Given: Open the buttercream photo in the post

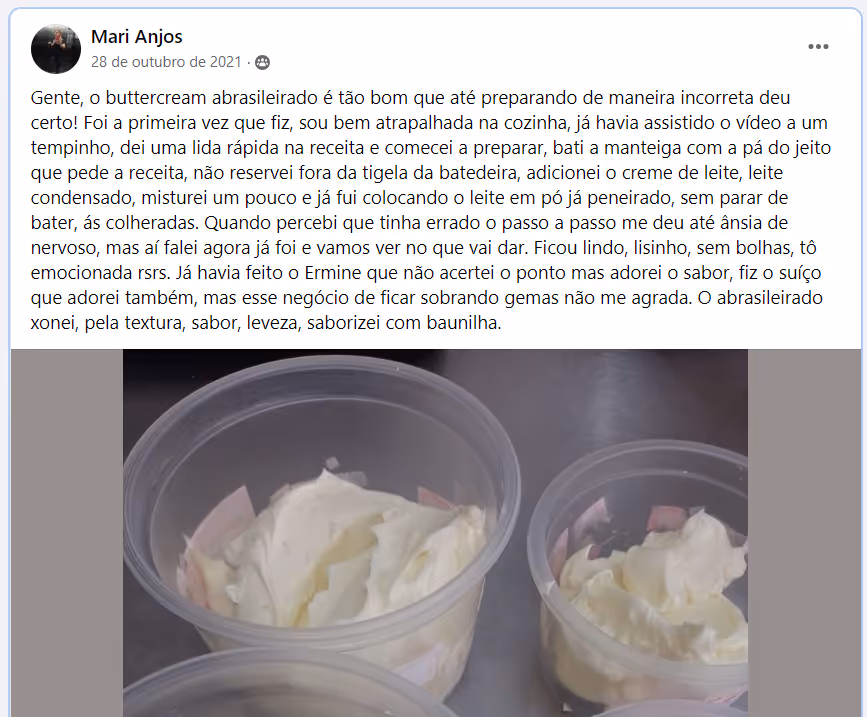Looking at the screenshot, I should click(x=435, y=533).
